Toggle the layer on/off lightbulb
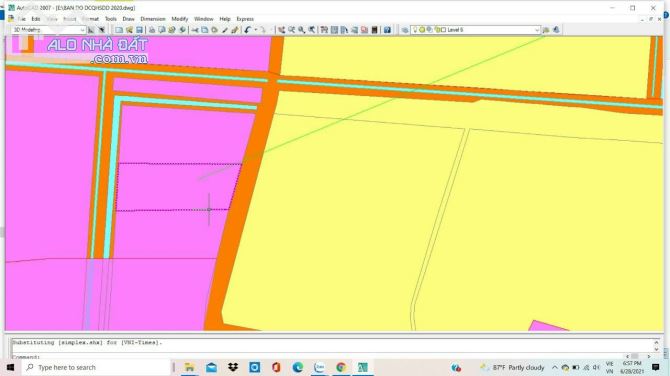670x376 pixels. (415, 30)
